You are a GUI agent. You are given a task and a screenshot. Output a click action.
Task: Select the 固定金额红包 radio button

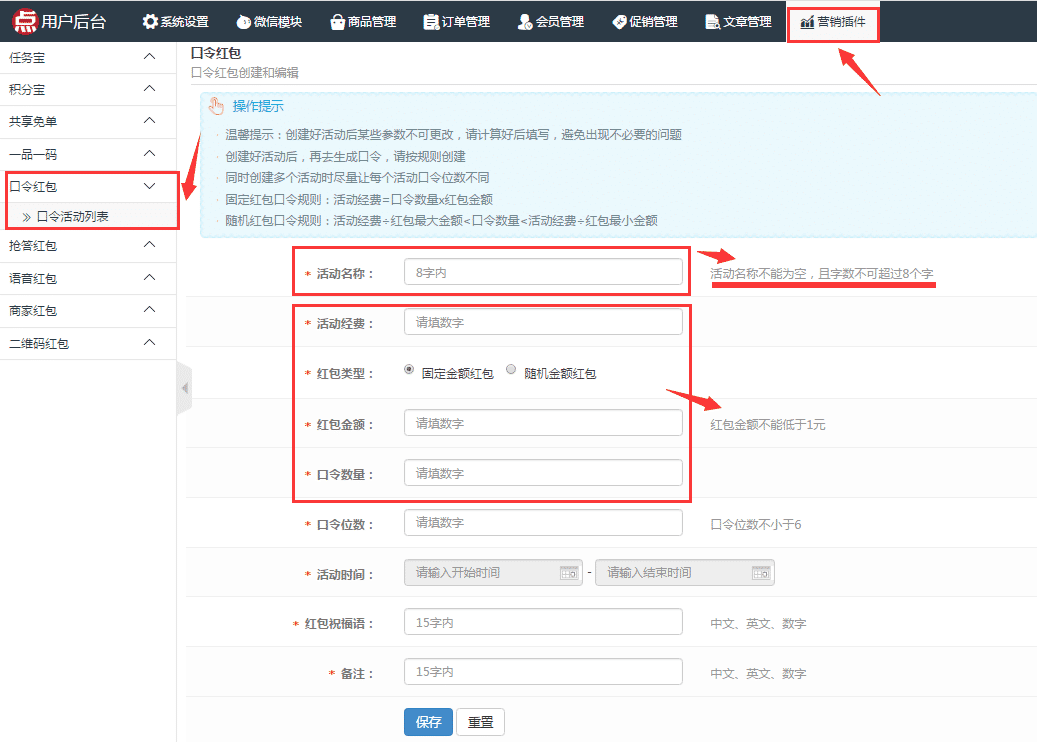(410, 369)
